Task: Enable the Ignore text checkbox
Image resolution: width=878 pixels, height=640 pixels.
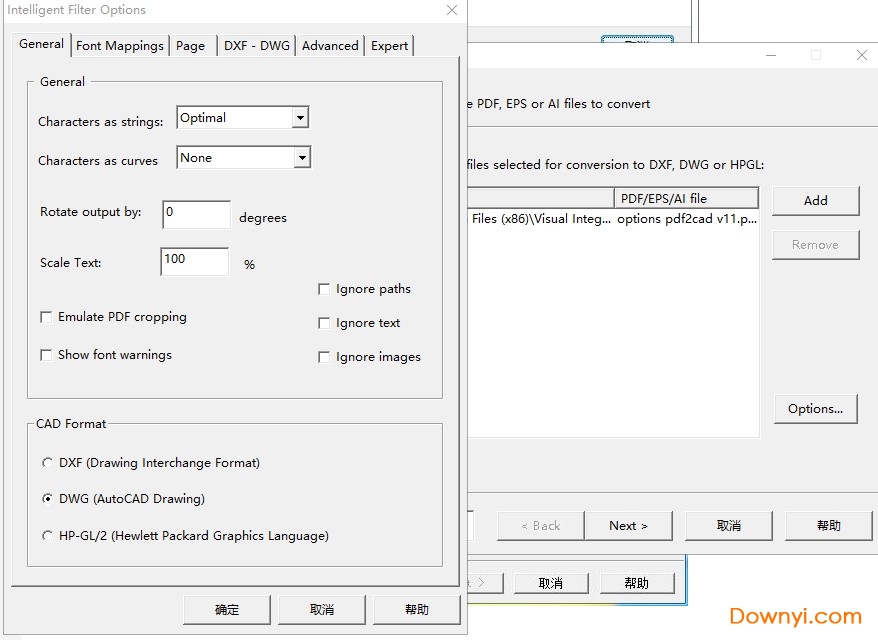Action: point(324,323)
